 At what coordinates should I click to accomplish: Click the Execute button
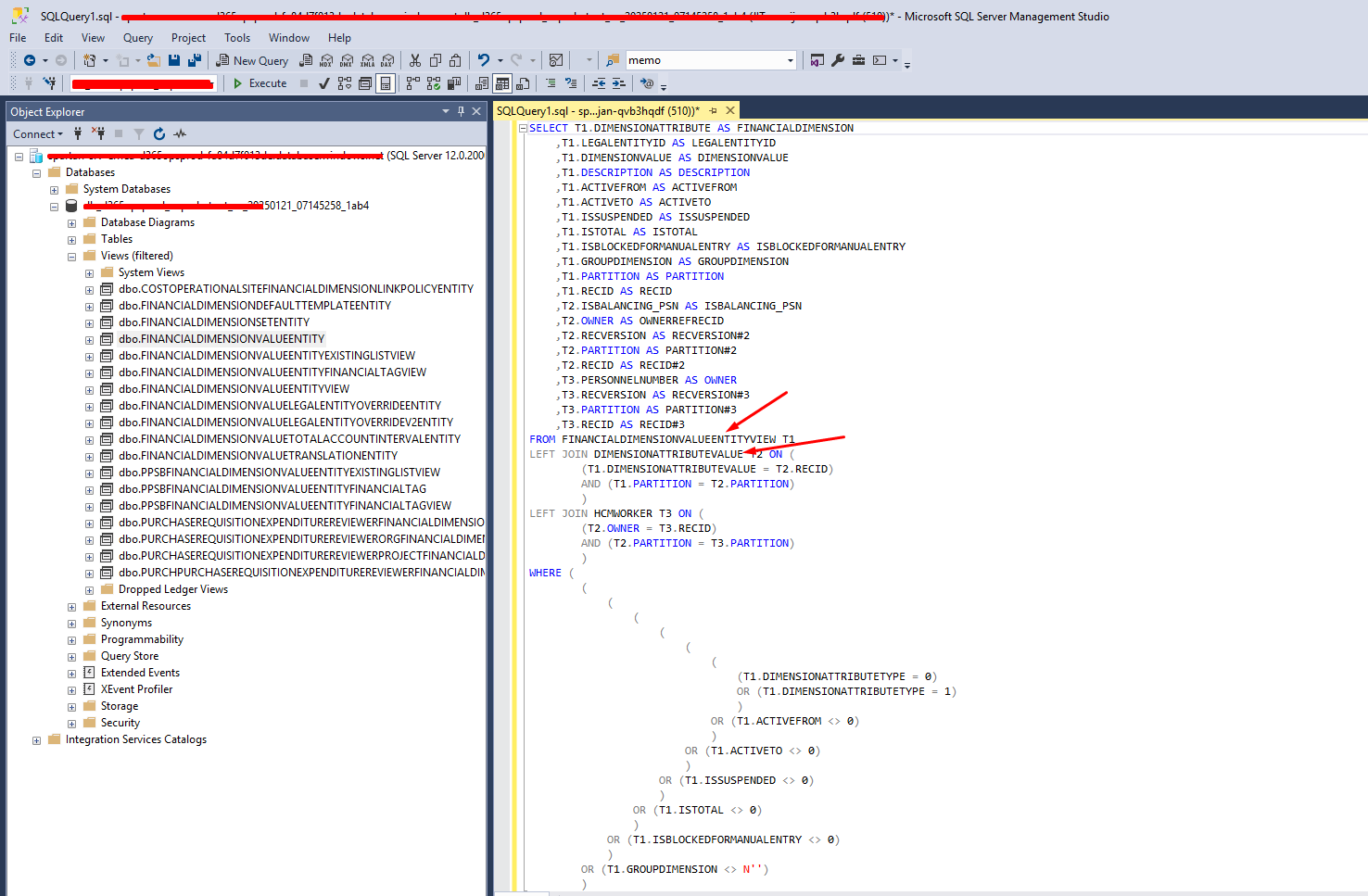point(260,83)
